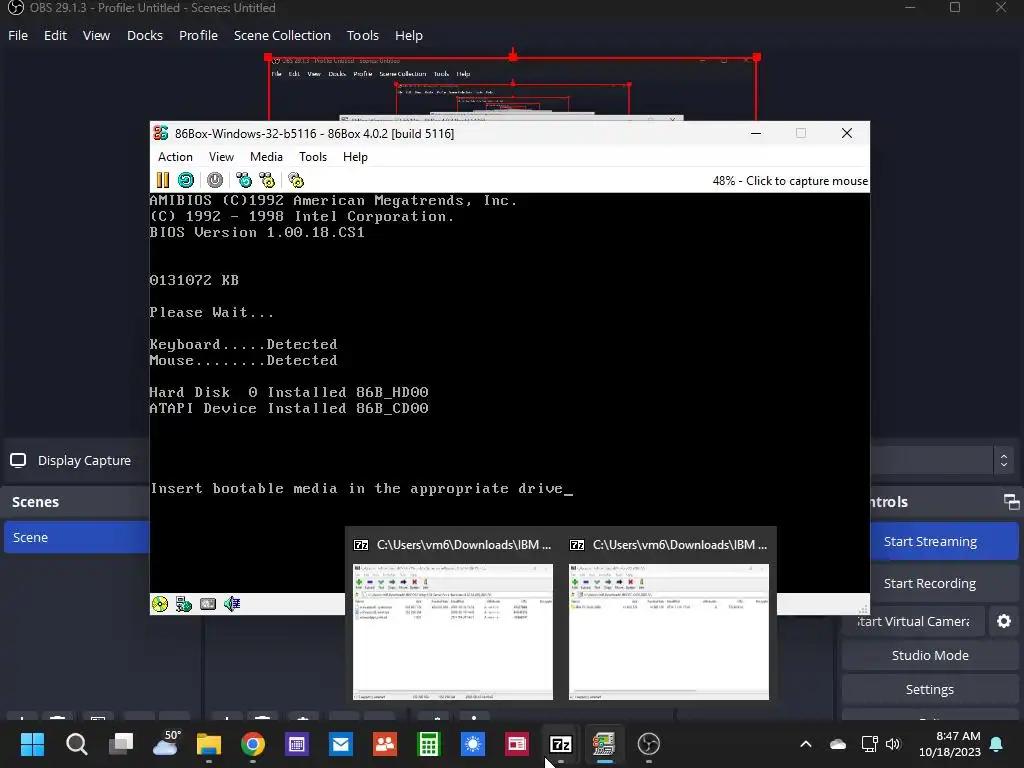Click Start Streaming in OBS
Viewport: 1024px width, 768px height.
click(944, 541)
